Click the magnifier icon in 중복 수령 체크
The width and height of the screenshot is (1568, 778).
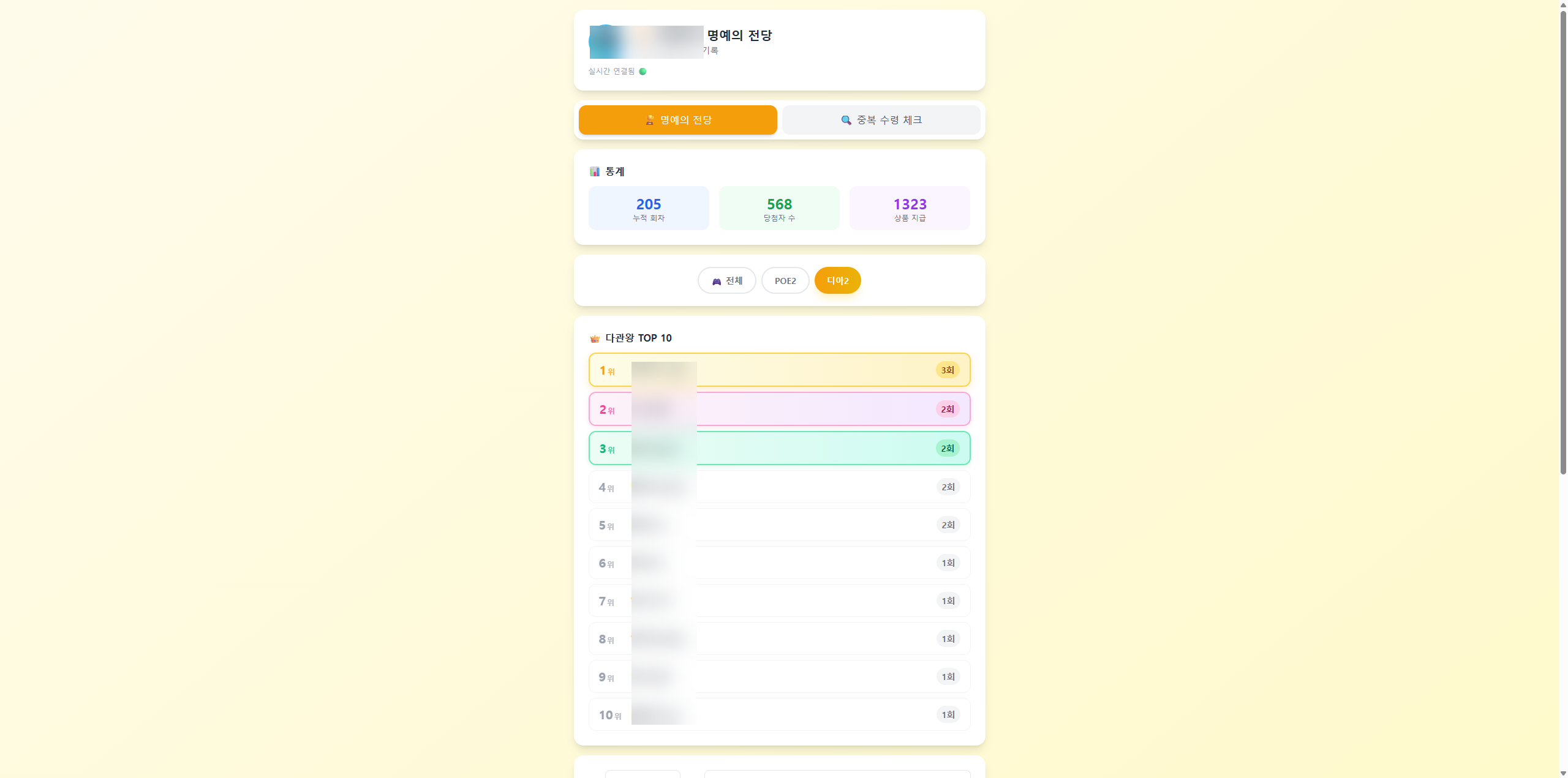point(846,120)
